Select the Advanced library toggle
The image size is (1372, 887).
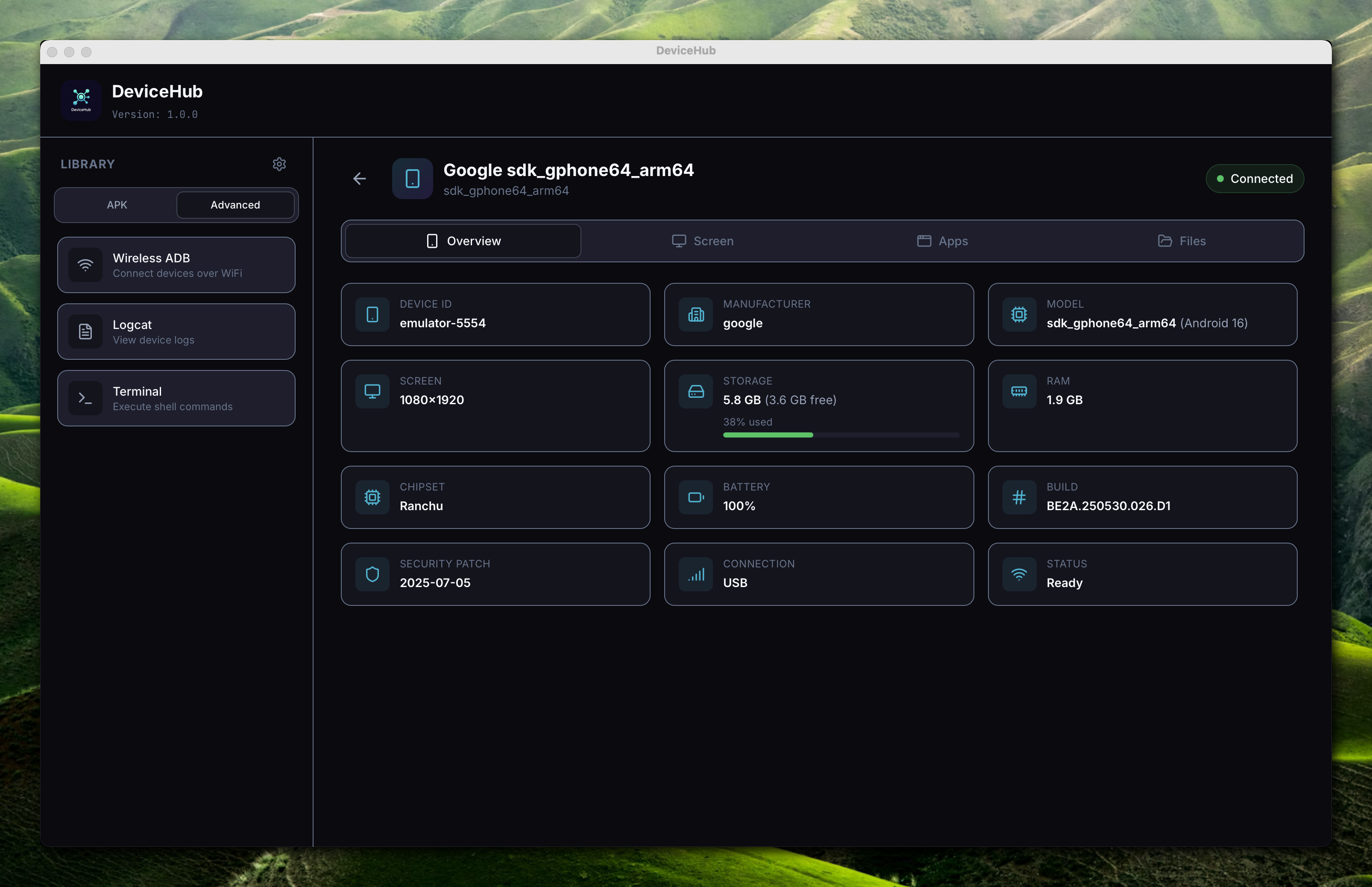point(235,205)
